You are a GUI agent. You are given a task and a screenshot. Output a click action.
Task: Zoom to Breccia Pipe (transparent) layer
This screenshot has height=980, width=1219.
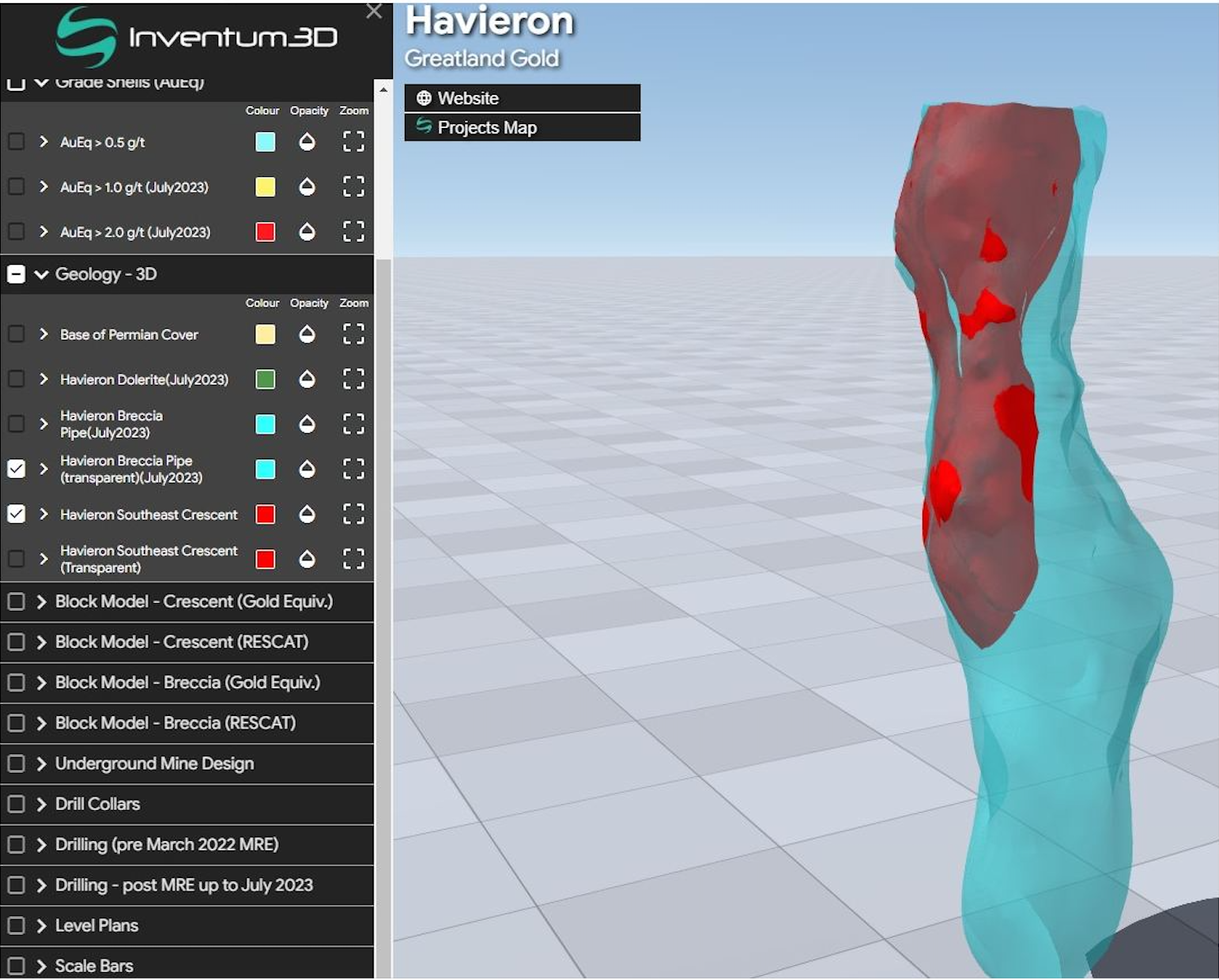pyautogui.click(x=353, y=469)
